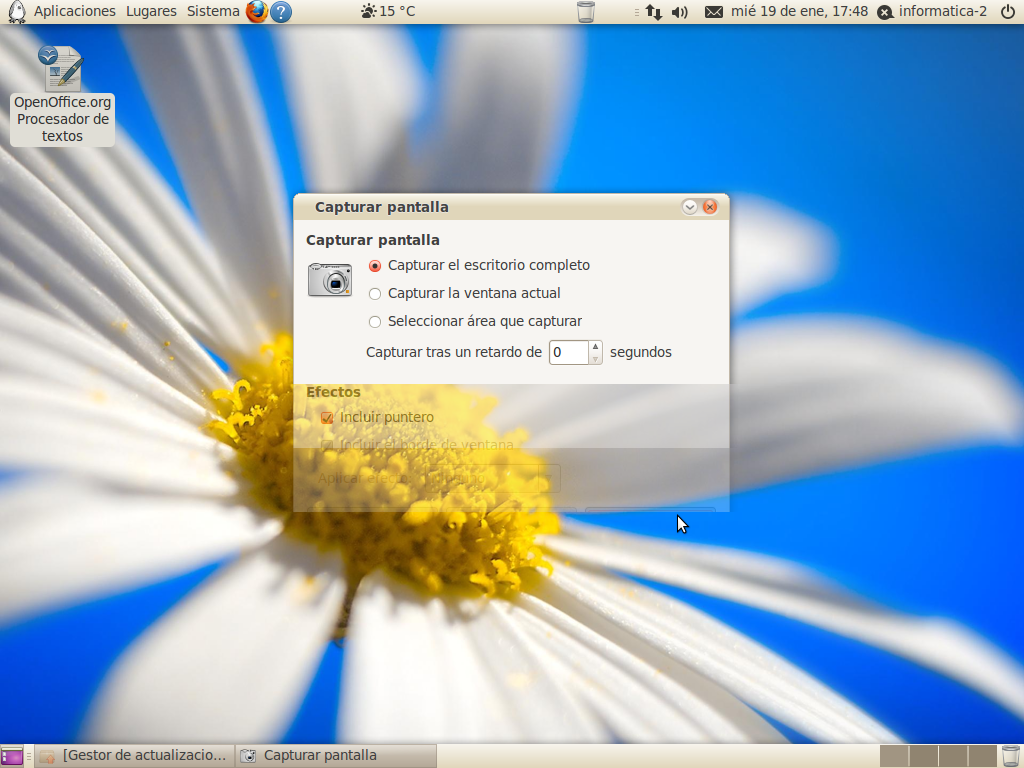The height and width of the screenshot is (768, 1024).
Task: Open the weather applet showing 15 °C
Action: pyautogui.click(x=387, y=12)
